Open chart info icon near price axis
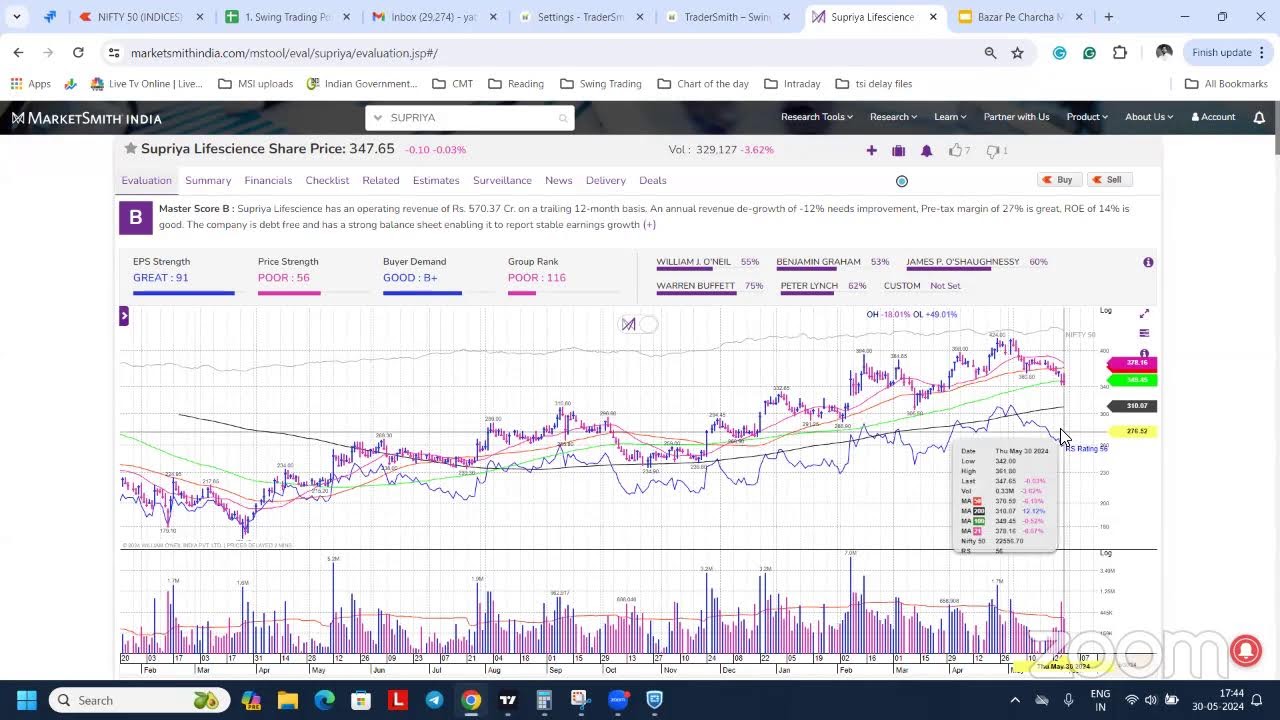The height and width of the screenshot is (720, 1280). pyautogui.click(x=1144, y=353)
